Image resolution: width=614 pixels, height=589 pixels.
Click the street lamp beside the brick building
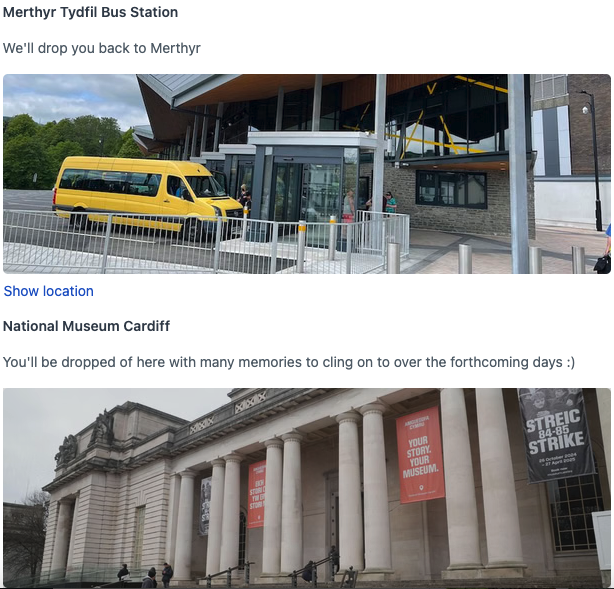(592, 161)
